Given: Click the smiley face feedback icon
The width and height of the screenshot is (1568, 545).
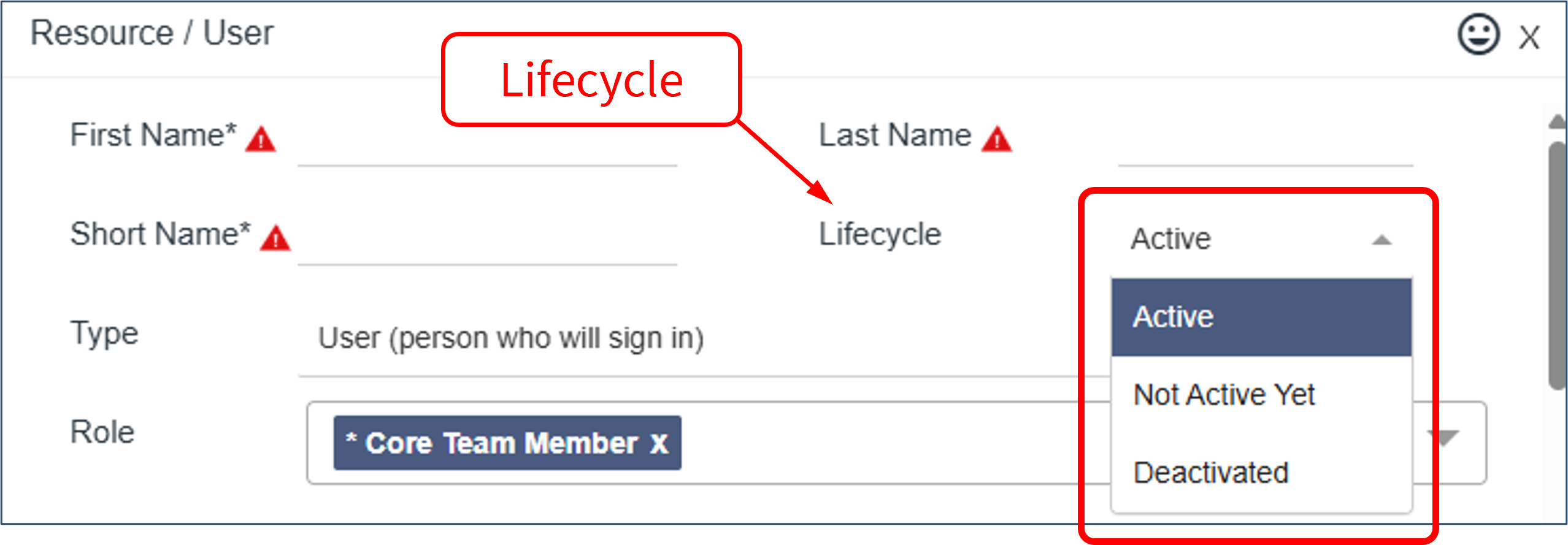Looking at the screenshot, I should click(1478, 35).
